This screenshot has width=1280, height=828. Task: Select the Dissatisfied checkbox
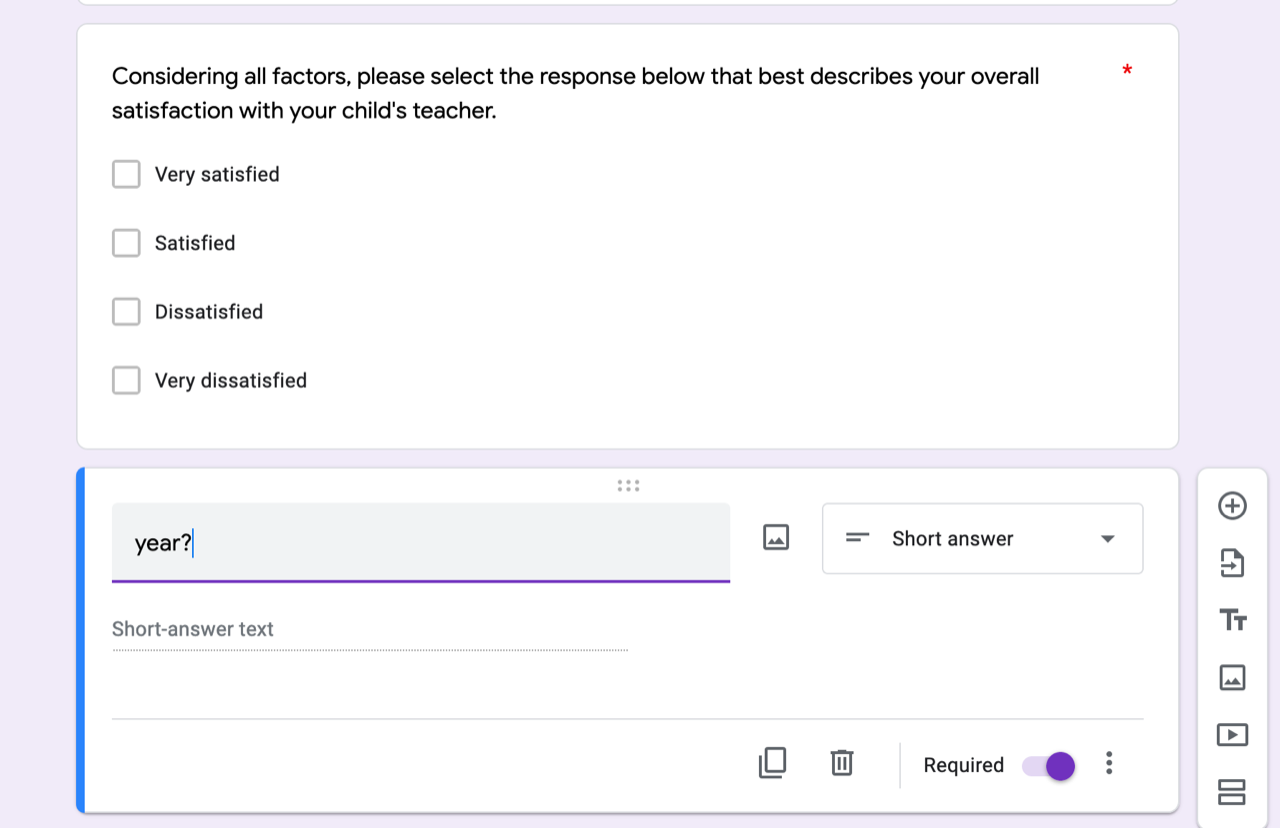pyautogui.click(x=126, y=312)
